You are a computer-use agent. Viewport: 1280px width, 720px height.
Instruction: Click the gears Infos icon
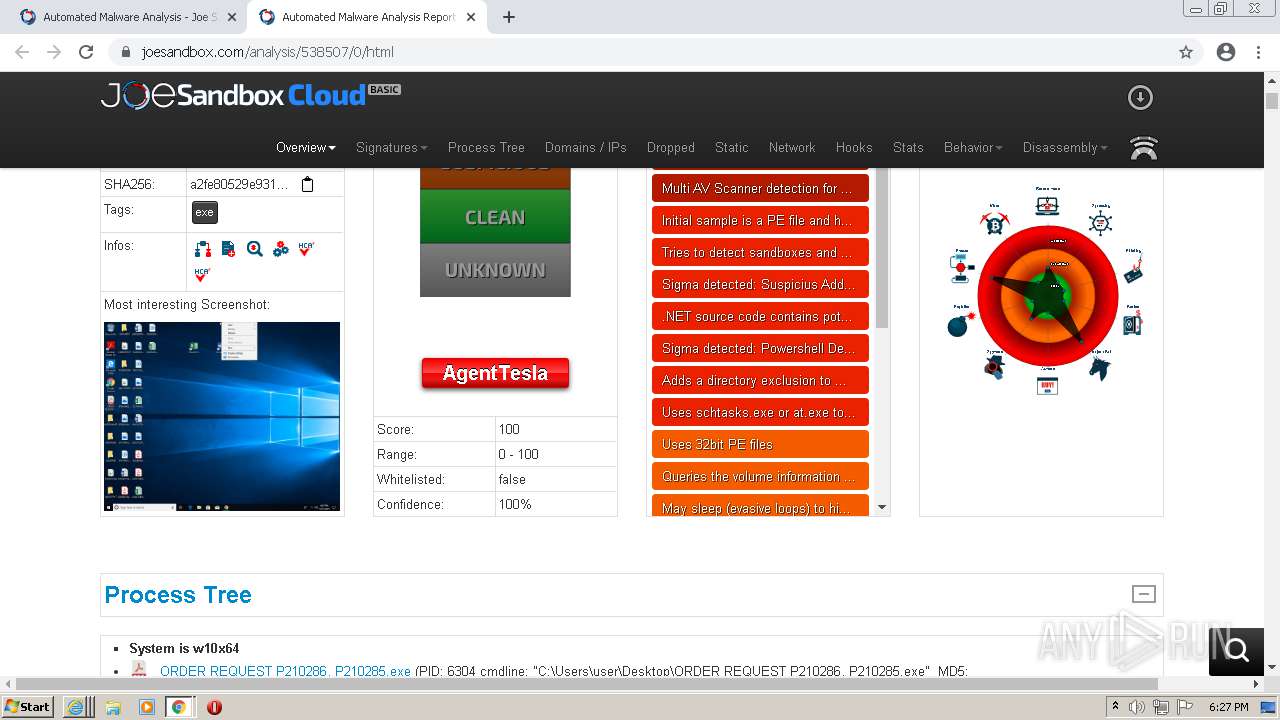coord(280,249)
